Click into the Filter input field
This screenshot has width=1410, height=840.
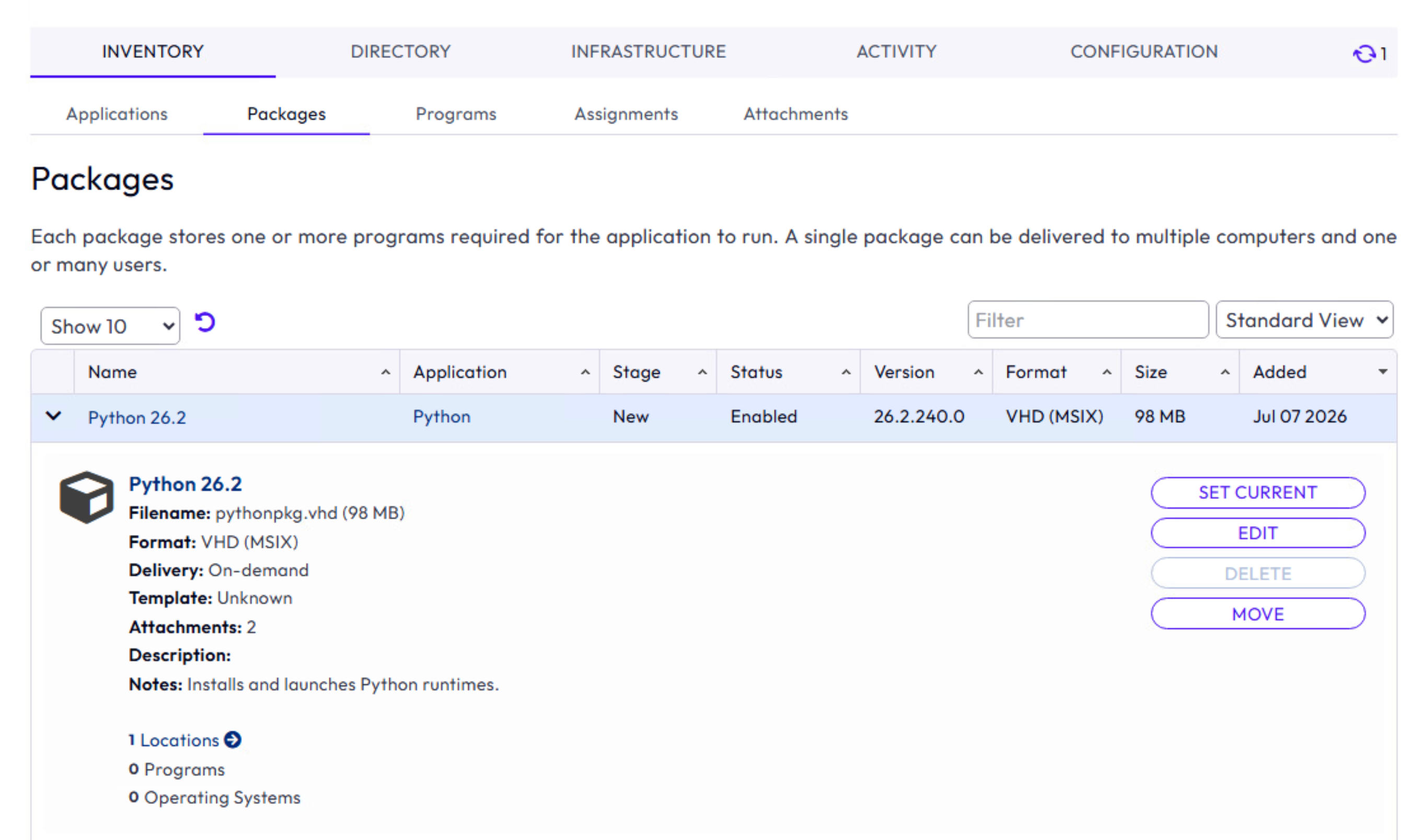tap(1088, 320)
